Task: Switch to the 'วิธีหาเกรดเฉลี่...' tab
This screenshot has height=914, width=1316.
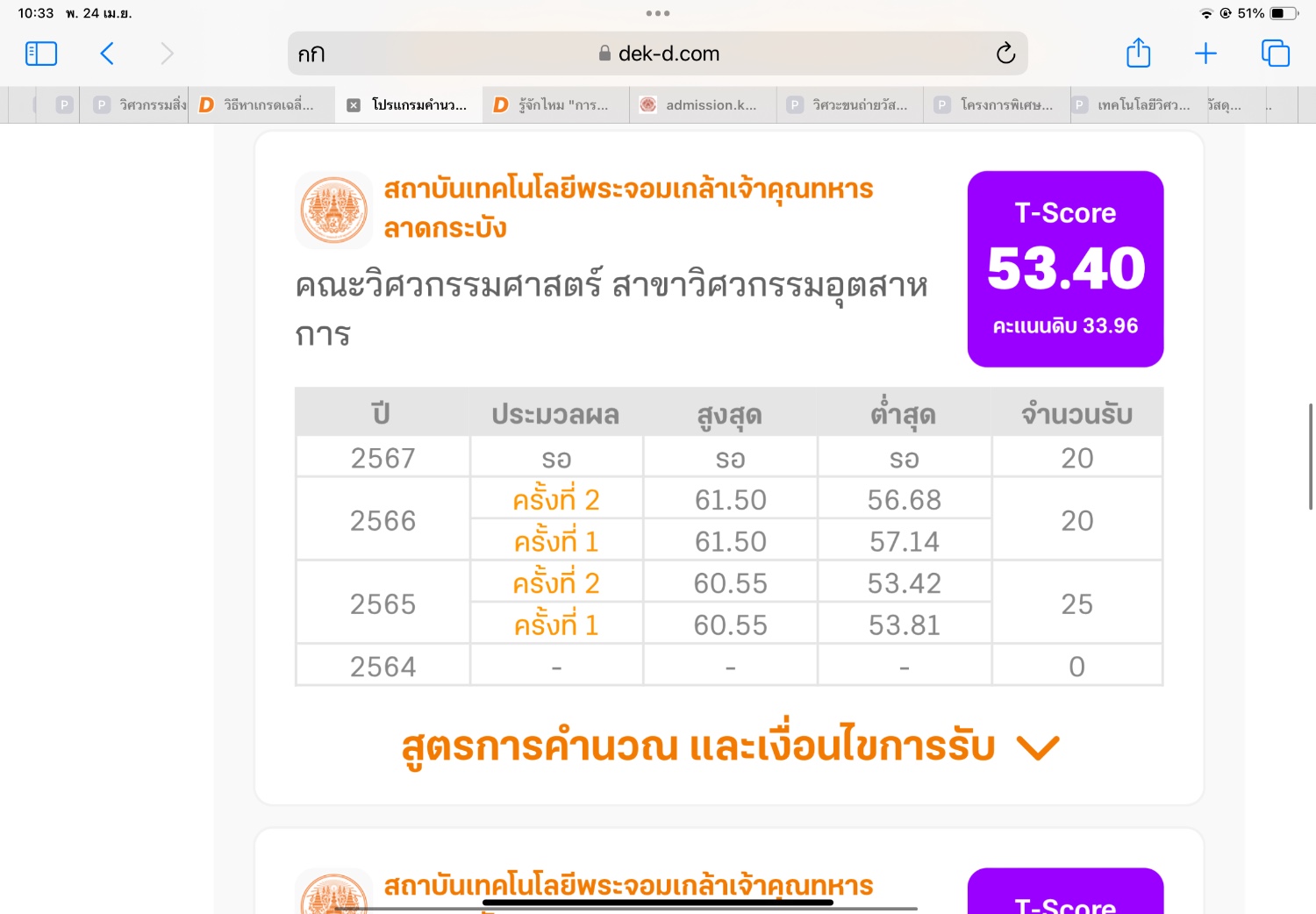Action: coord(261,105)
